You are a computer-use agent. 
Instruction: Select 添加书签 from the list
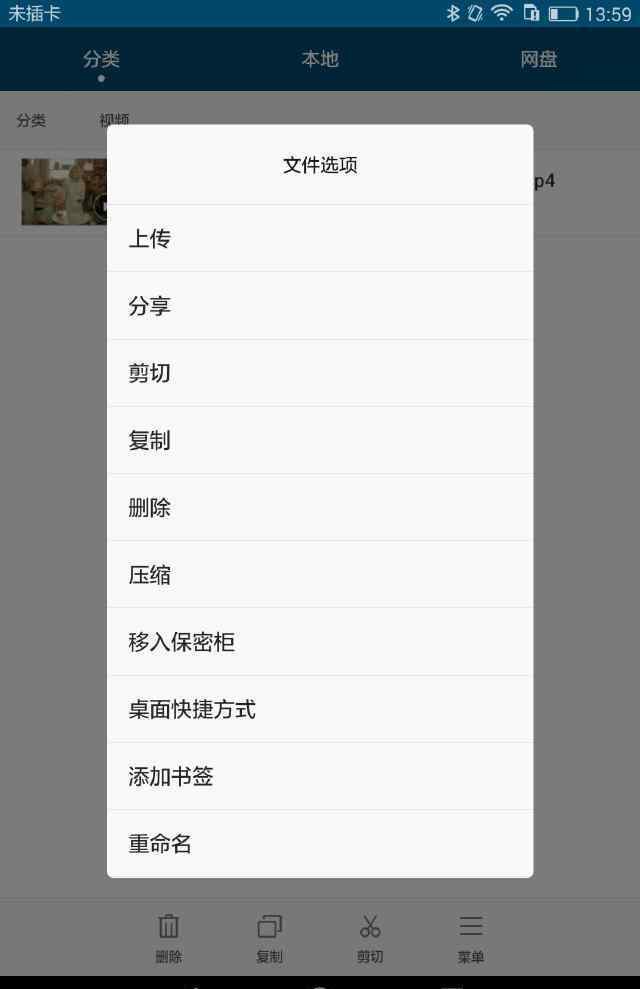click(320, 776)
